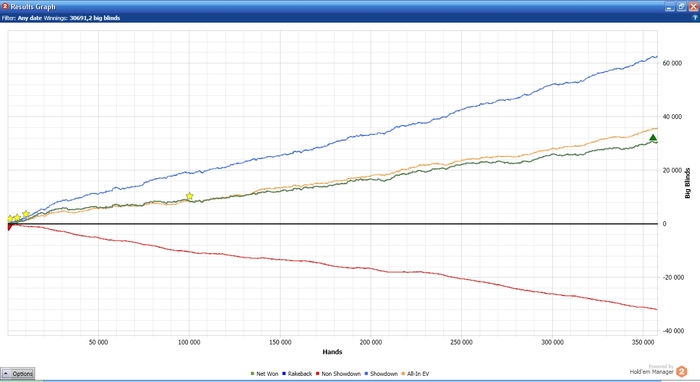Select the green Net Won legend swatch
The image size is (700, 382).
253,374
